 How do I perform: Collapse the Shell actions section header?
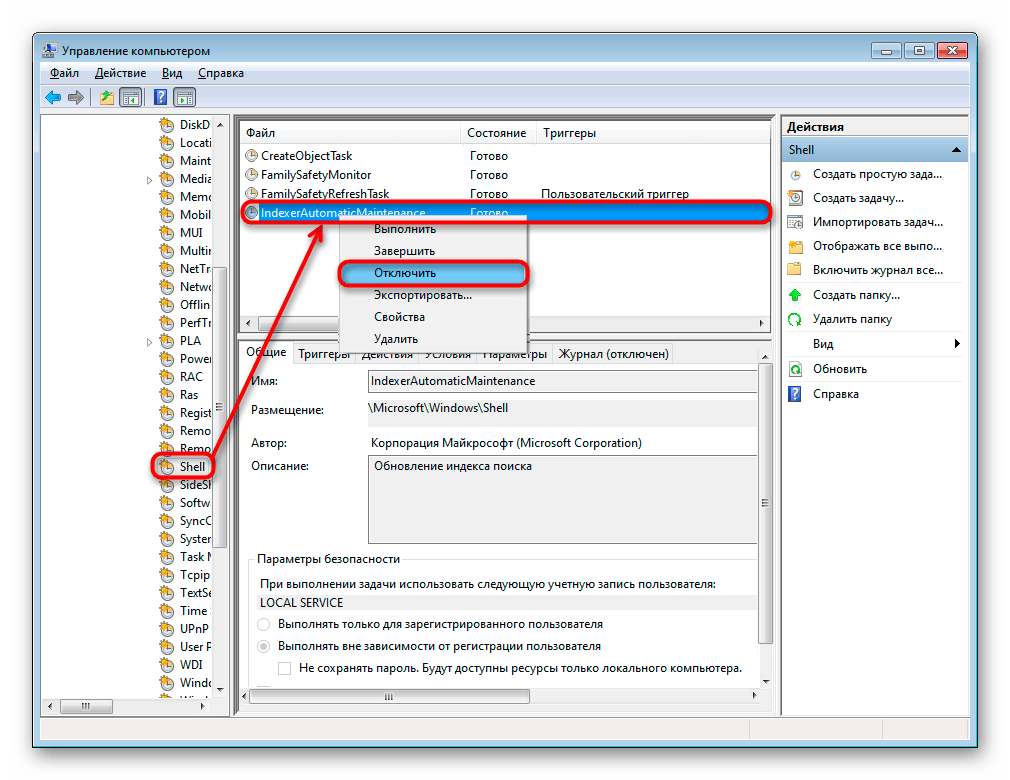tap(956, 150)
